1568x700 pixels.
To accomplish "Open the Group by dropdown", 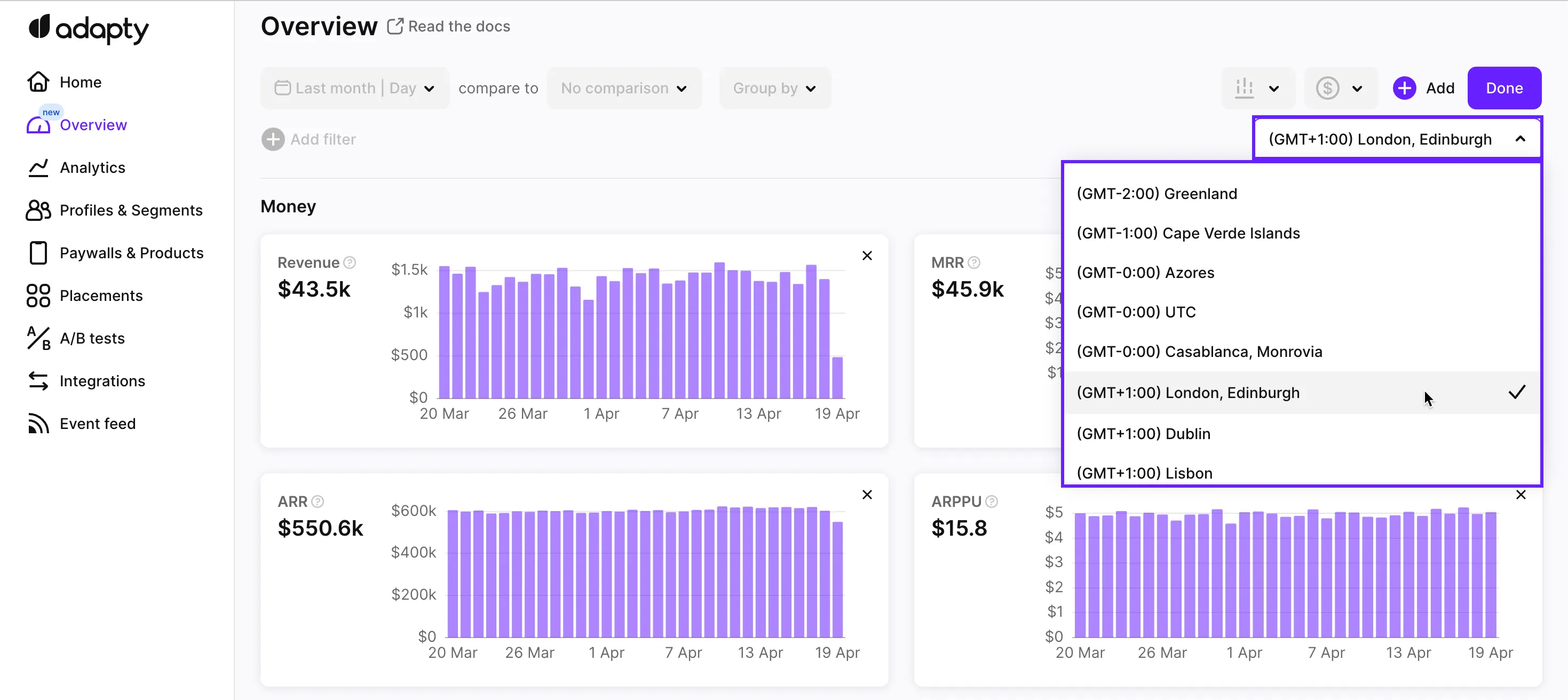I will [774, 88].
